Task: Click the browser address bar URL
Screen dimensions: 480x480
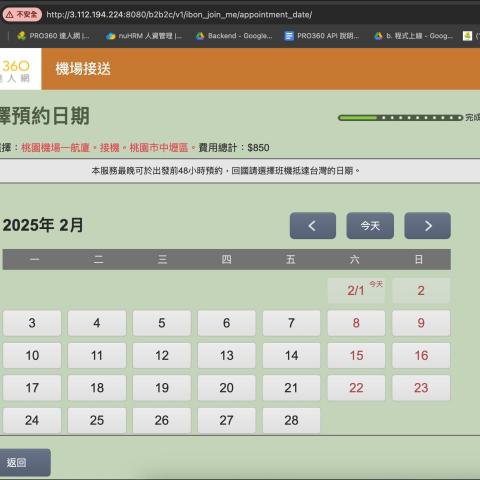Action: pos(179,15)
